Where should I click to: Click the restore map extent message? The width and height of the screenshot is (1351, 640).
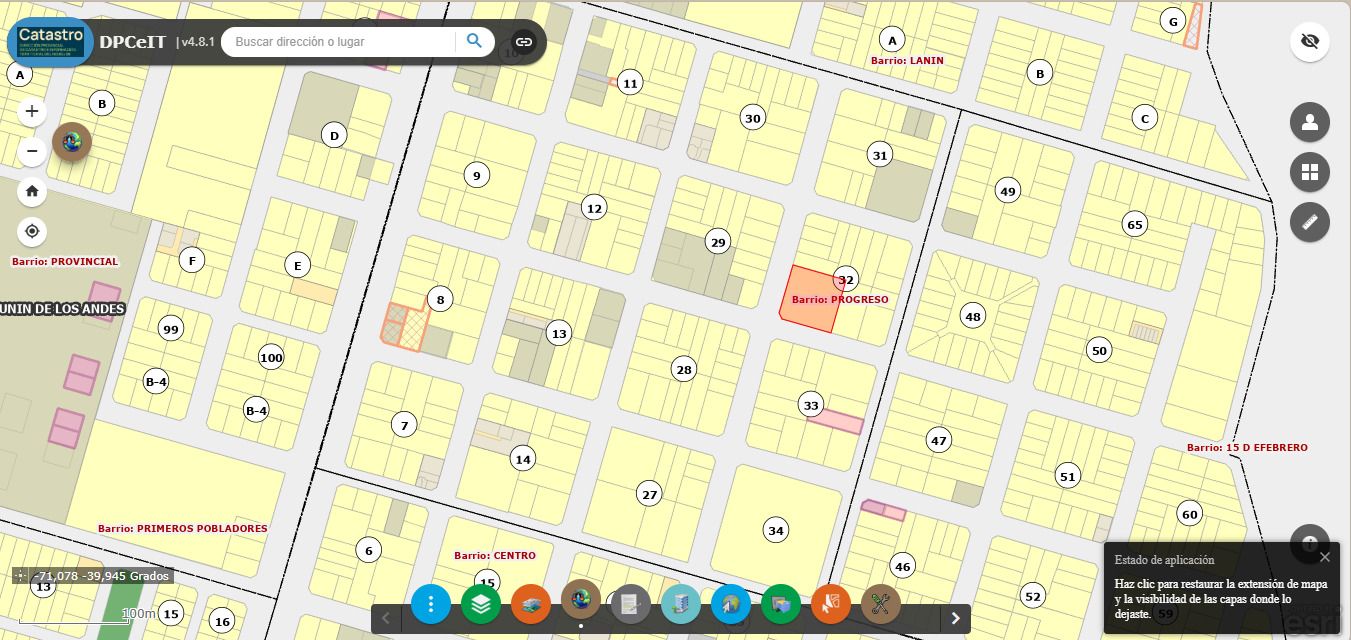pos(1220,598)
